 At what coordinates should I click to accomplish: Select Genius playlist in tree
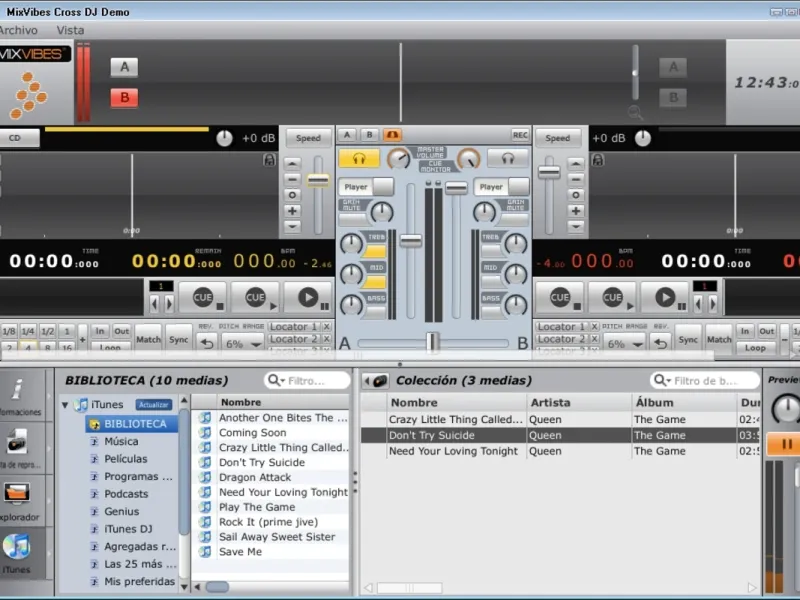(x=121, y=511)
